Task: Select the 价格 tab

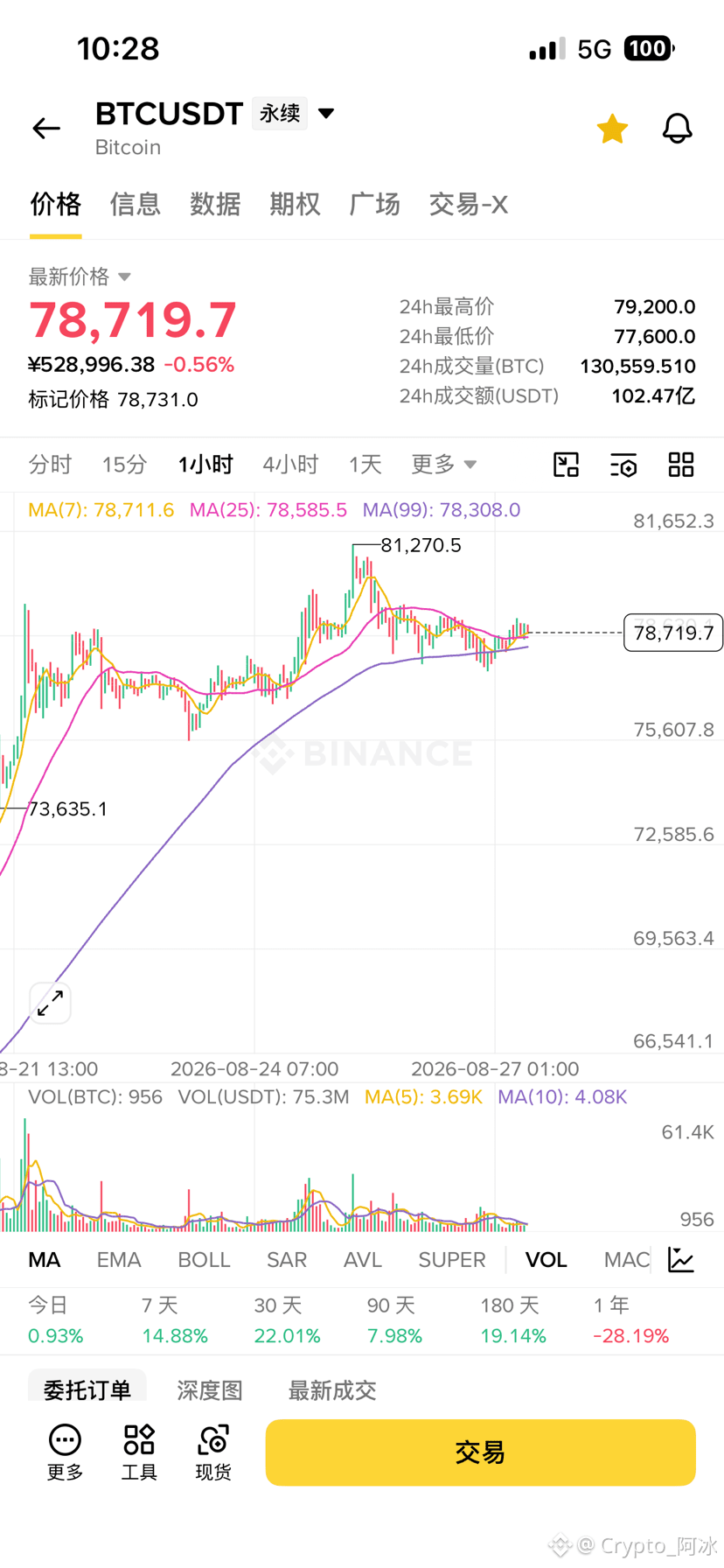Action: (x=56, y=204)
